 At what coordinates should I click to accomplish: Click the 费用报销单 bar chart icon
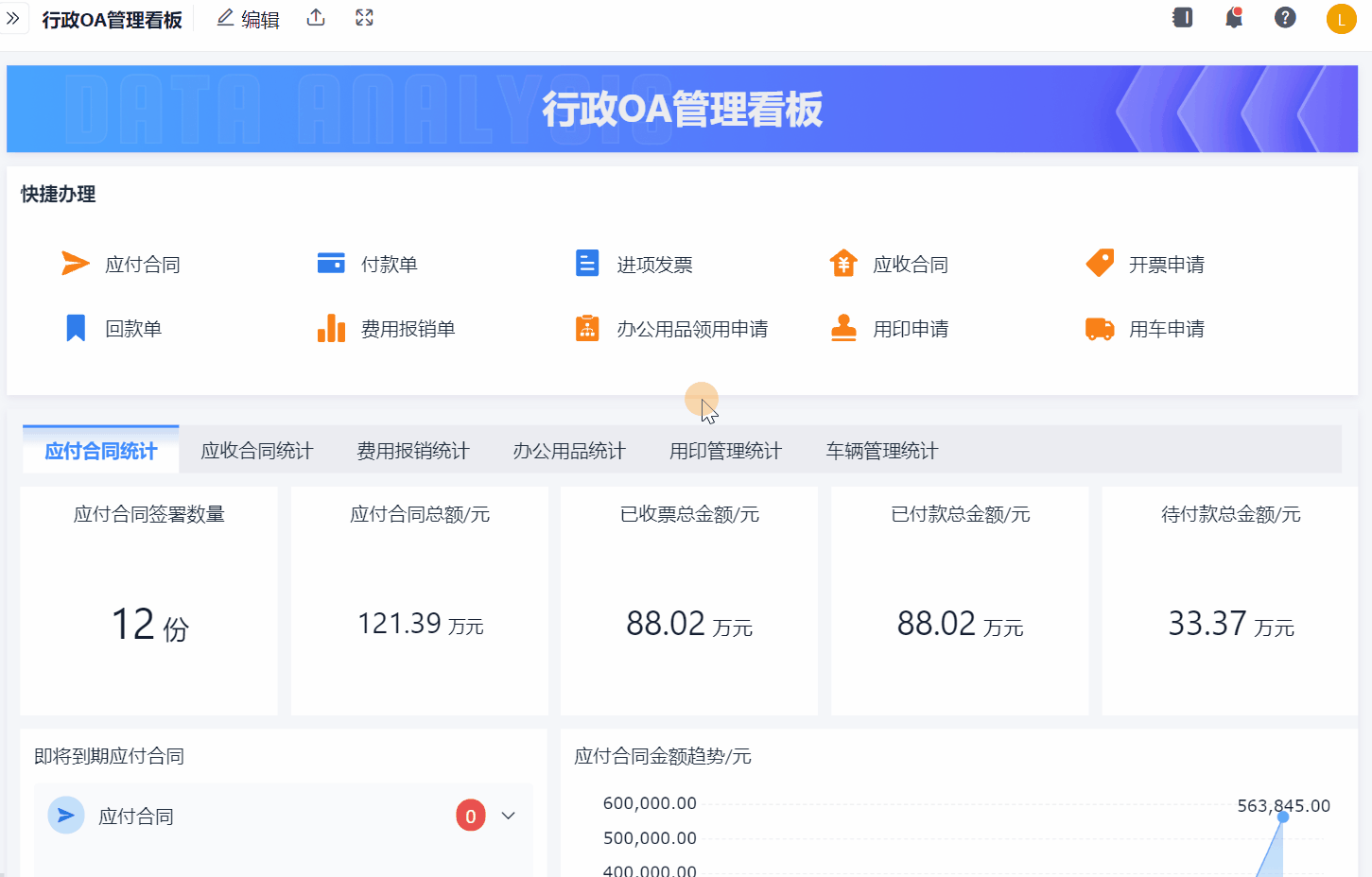pos(331,328)
